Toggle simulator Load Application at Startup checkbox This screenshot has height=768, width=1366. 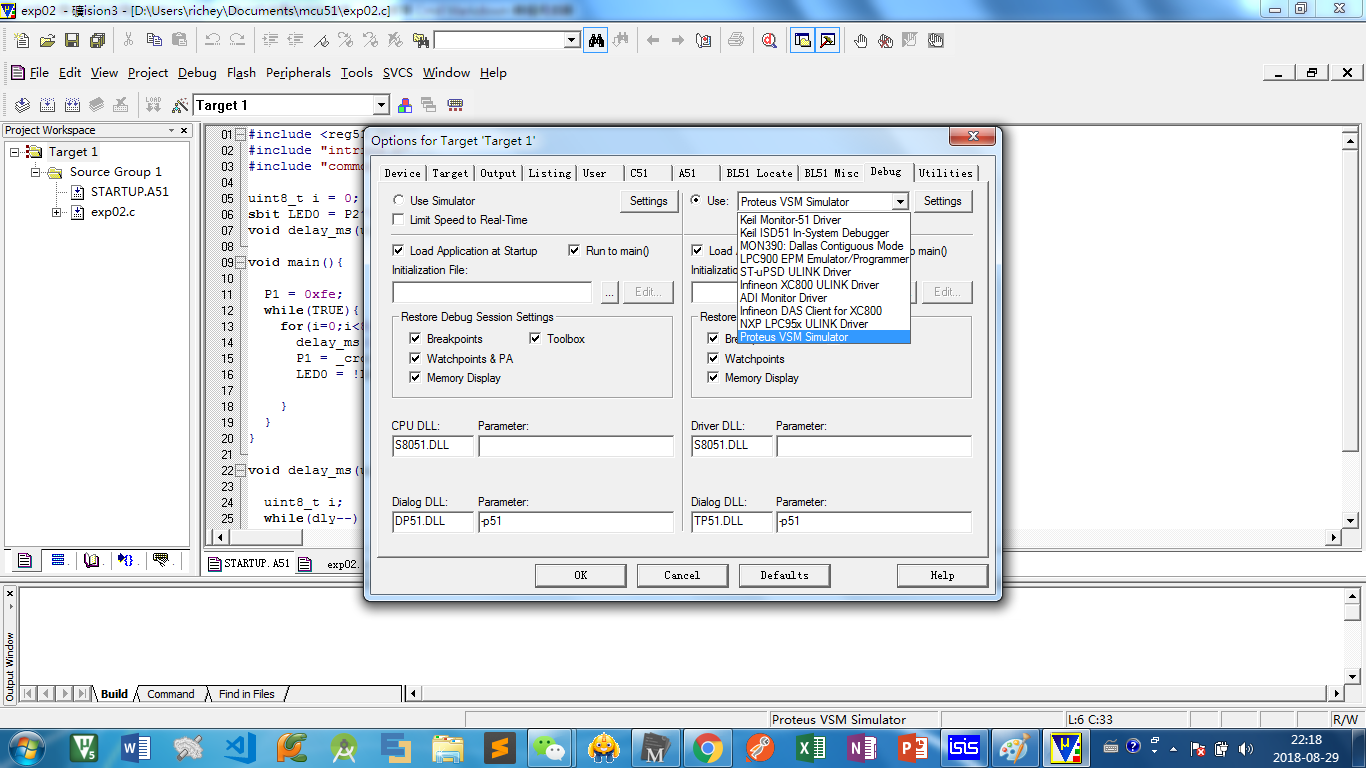(399, 251)
